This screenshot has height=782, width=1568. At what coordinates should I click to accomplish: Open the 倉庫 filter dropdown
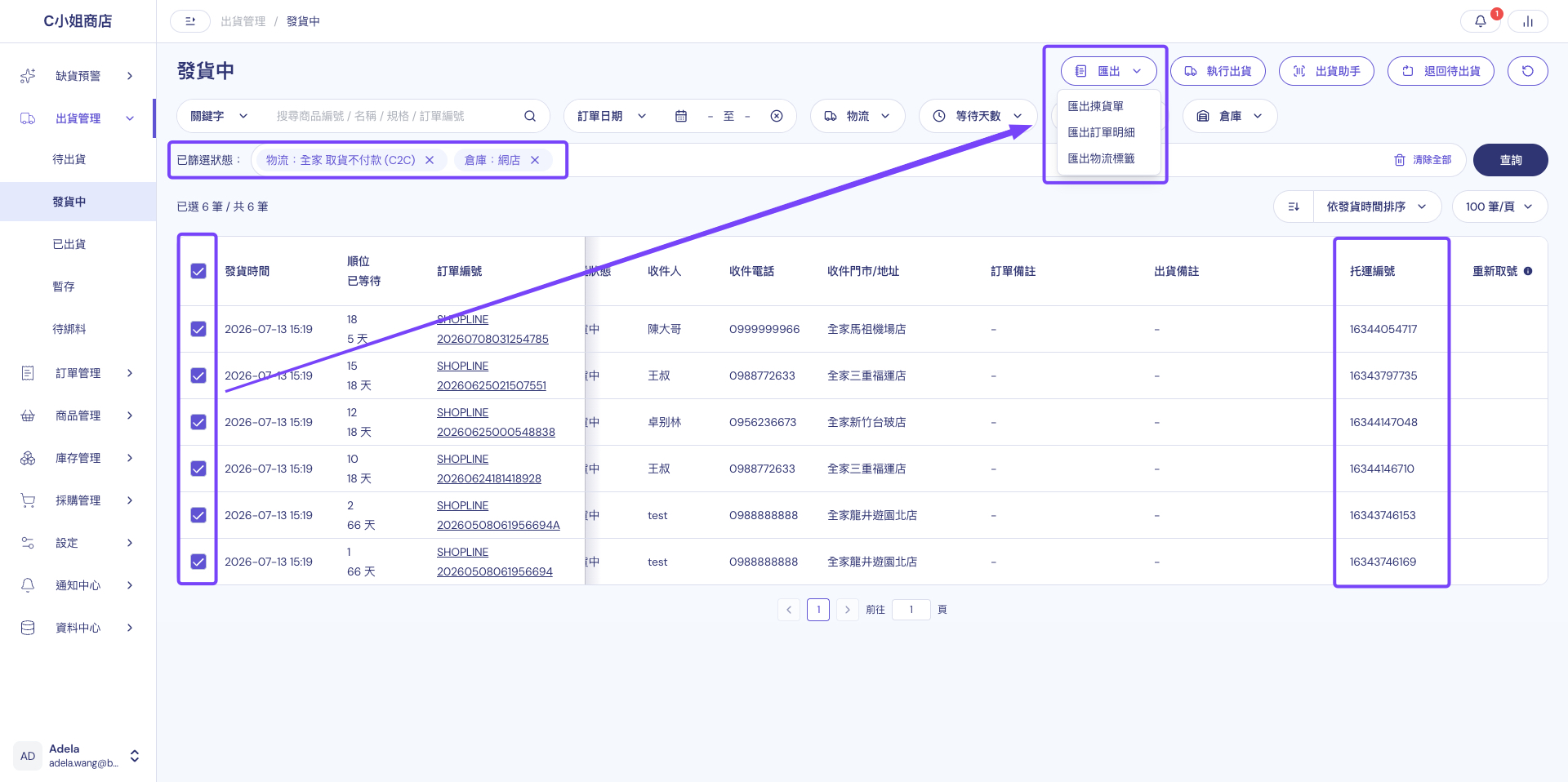coord(1230,116)
